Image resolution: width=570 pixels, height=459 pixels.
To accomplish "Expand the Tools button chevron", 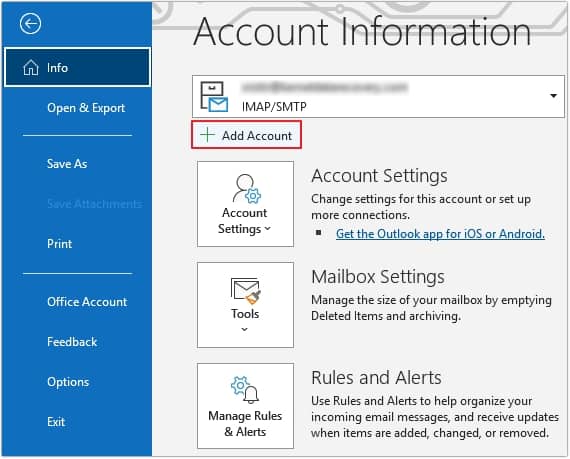I will pos(245,329).
